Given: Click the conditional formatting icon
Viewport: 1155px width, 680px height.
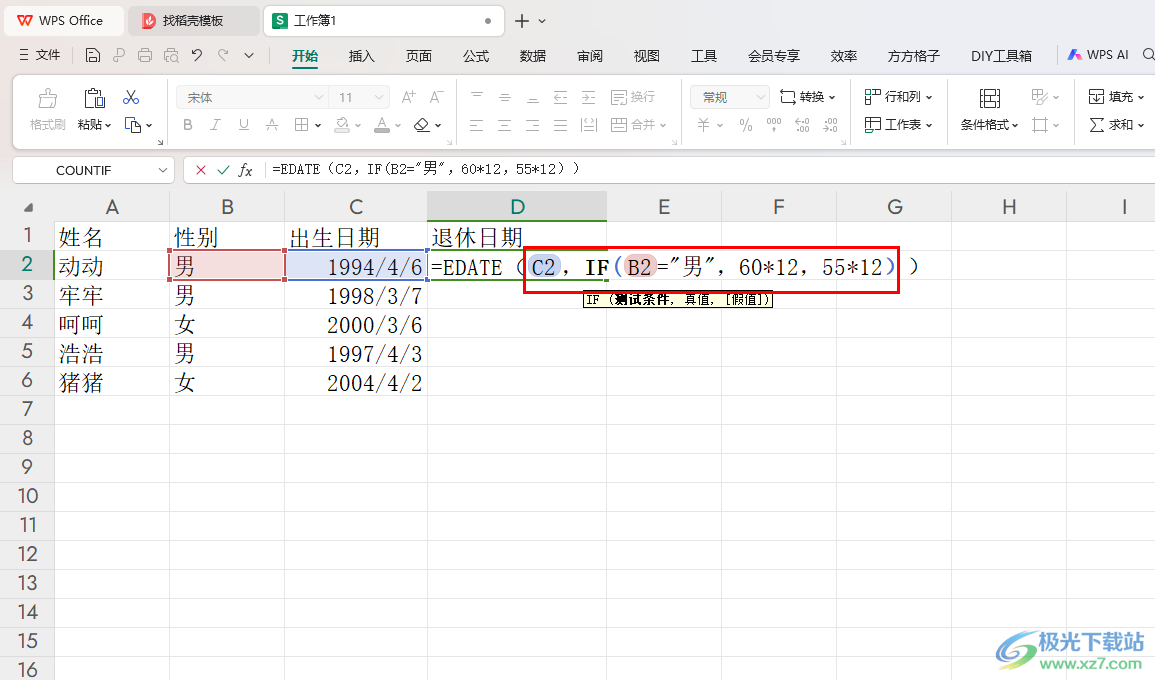Looking at the screenshot, I should [989, 98].
